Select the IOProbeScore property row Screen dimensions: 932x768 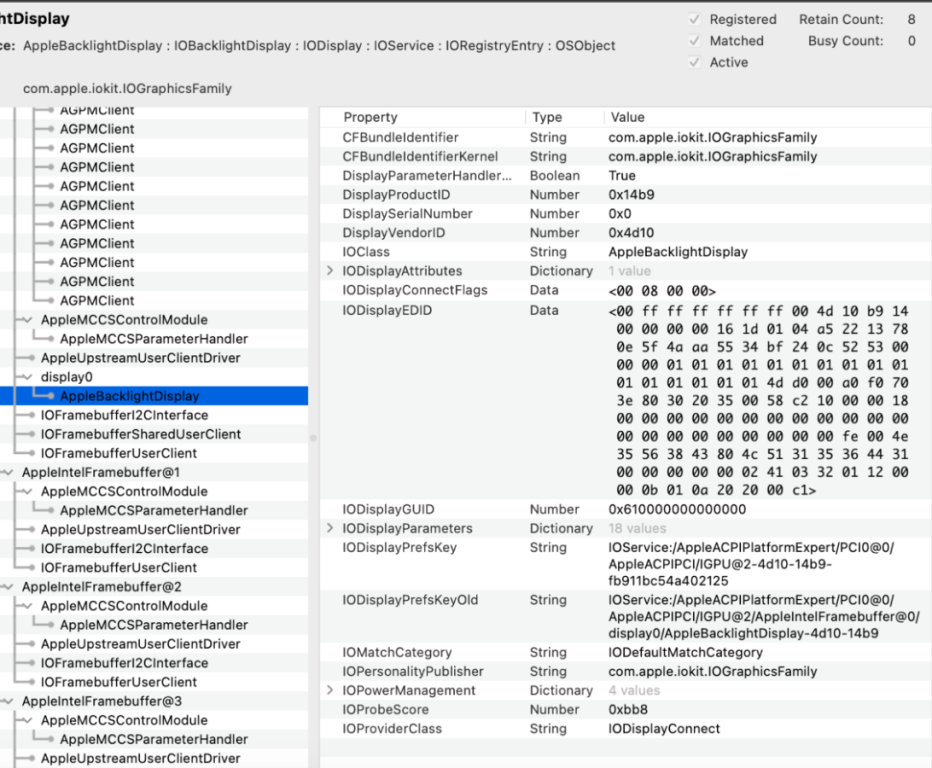[x=386, y=710]
